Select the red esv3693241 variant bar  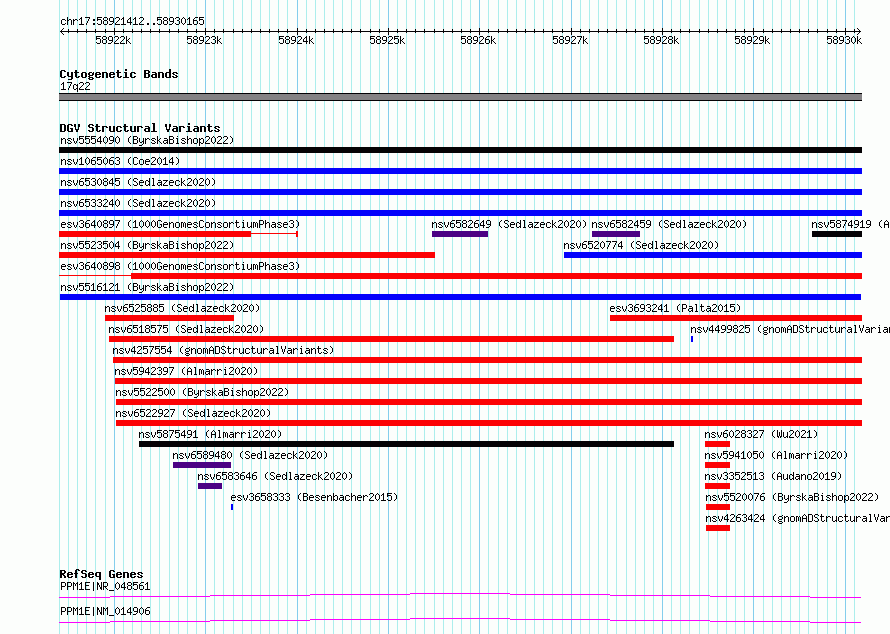(x=736, y=318)
